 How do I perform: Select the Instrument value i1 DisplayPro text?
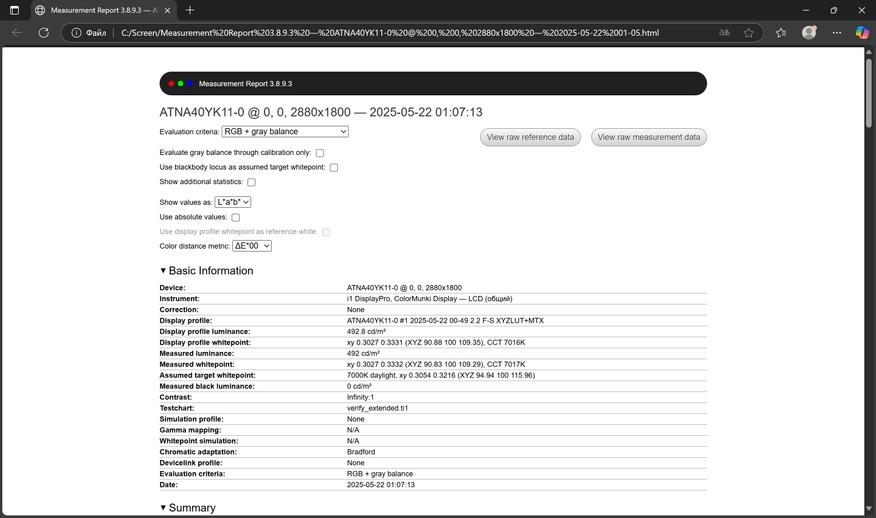point(430,299)
